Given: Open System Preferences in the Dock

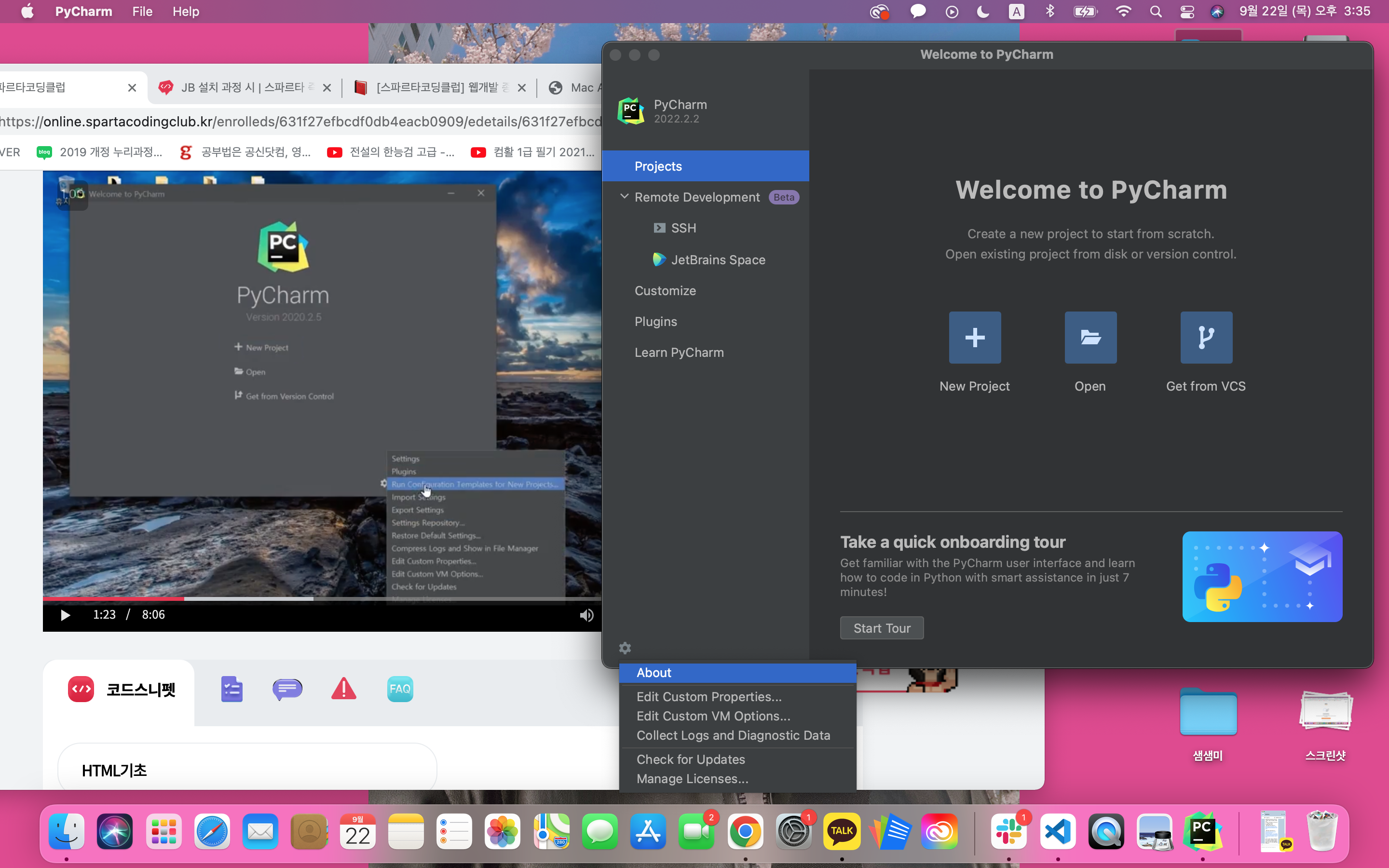Looking at the screenshot, I should [793, 831].
